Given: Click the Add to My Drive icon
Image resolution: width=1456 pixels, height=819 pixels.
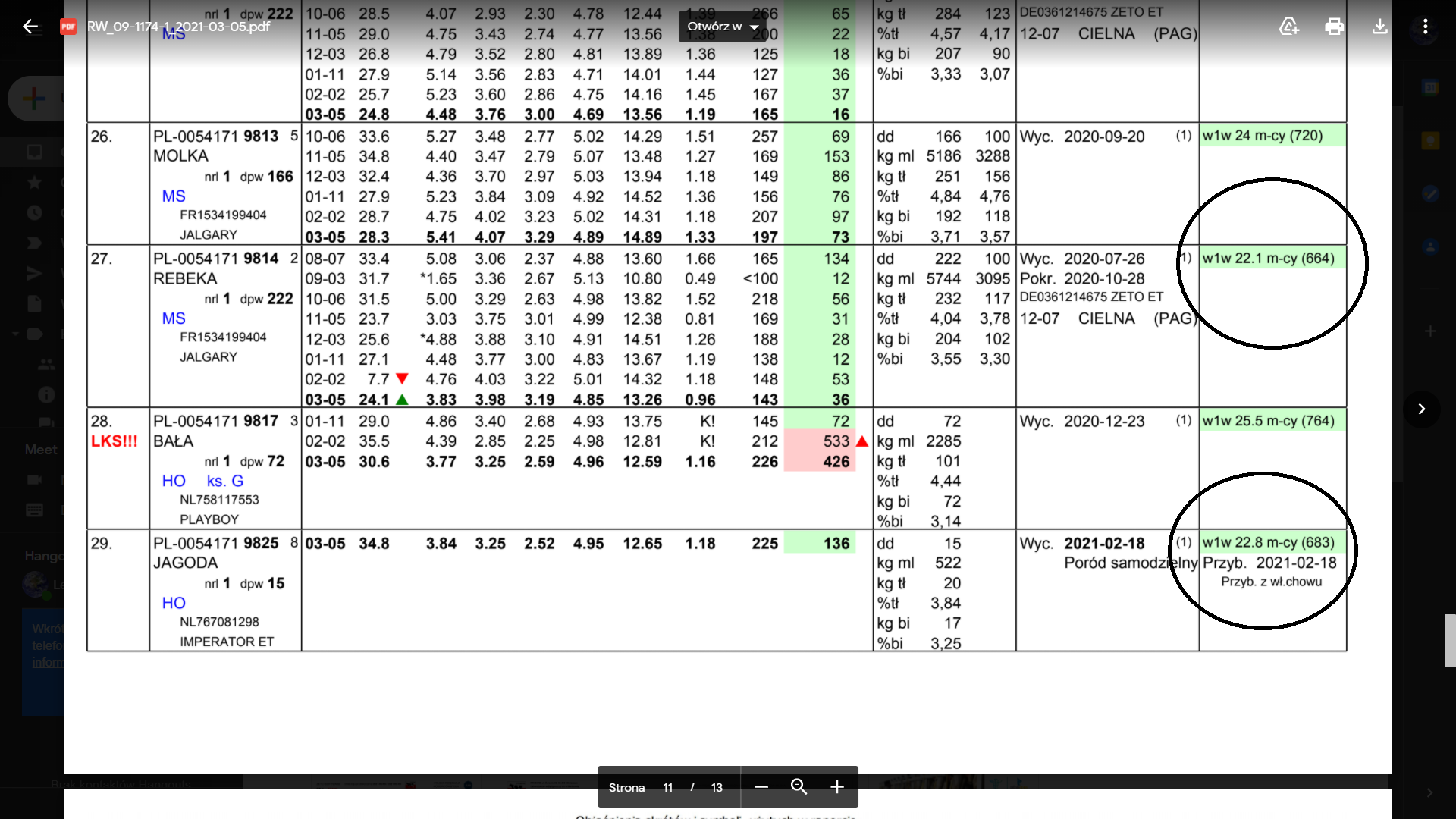Looking at the screenshot, I should pyautogui.click(x=1288, y=27).
